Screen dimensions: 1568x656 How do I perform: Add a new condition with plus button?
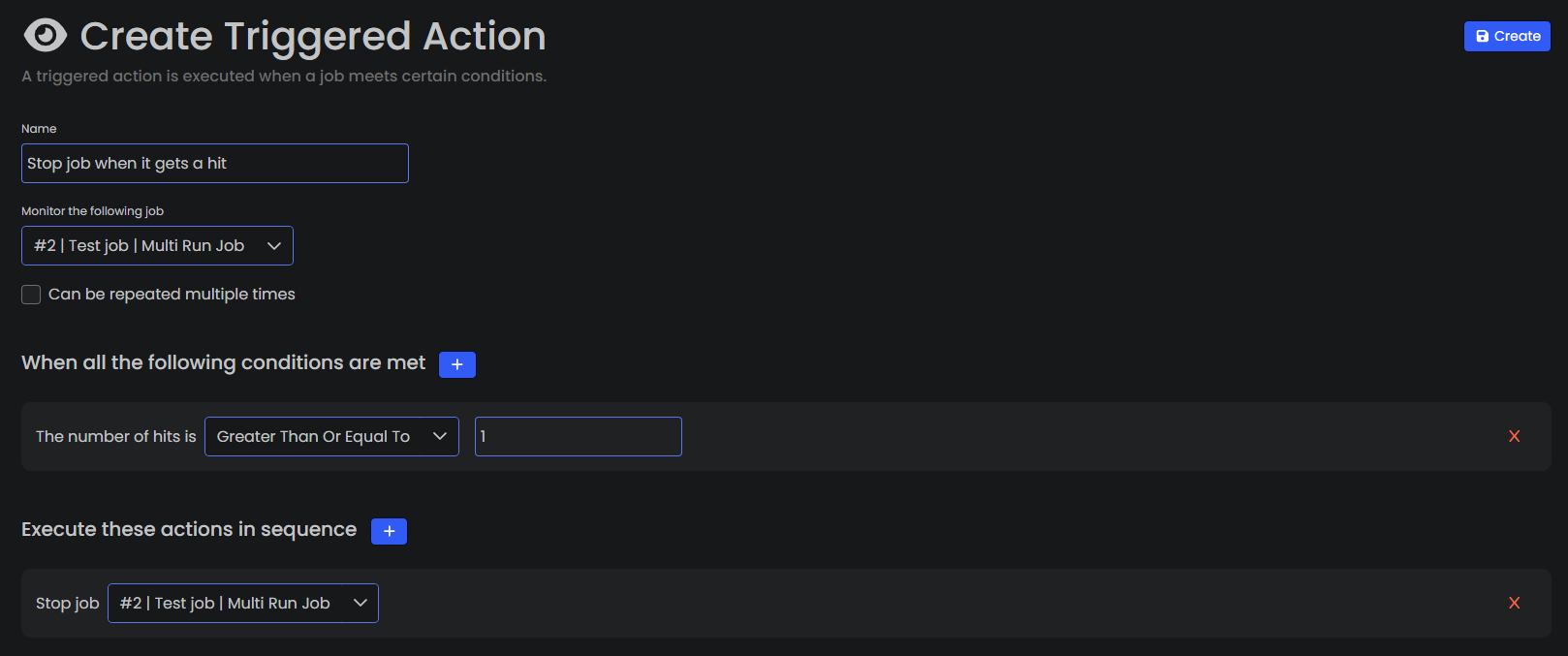pos(456,364)
